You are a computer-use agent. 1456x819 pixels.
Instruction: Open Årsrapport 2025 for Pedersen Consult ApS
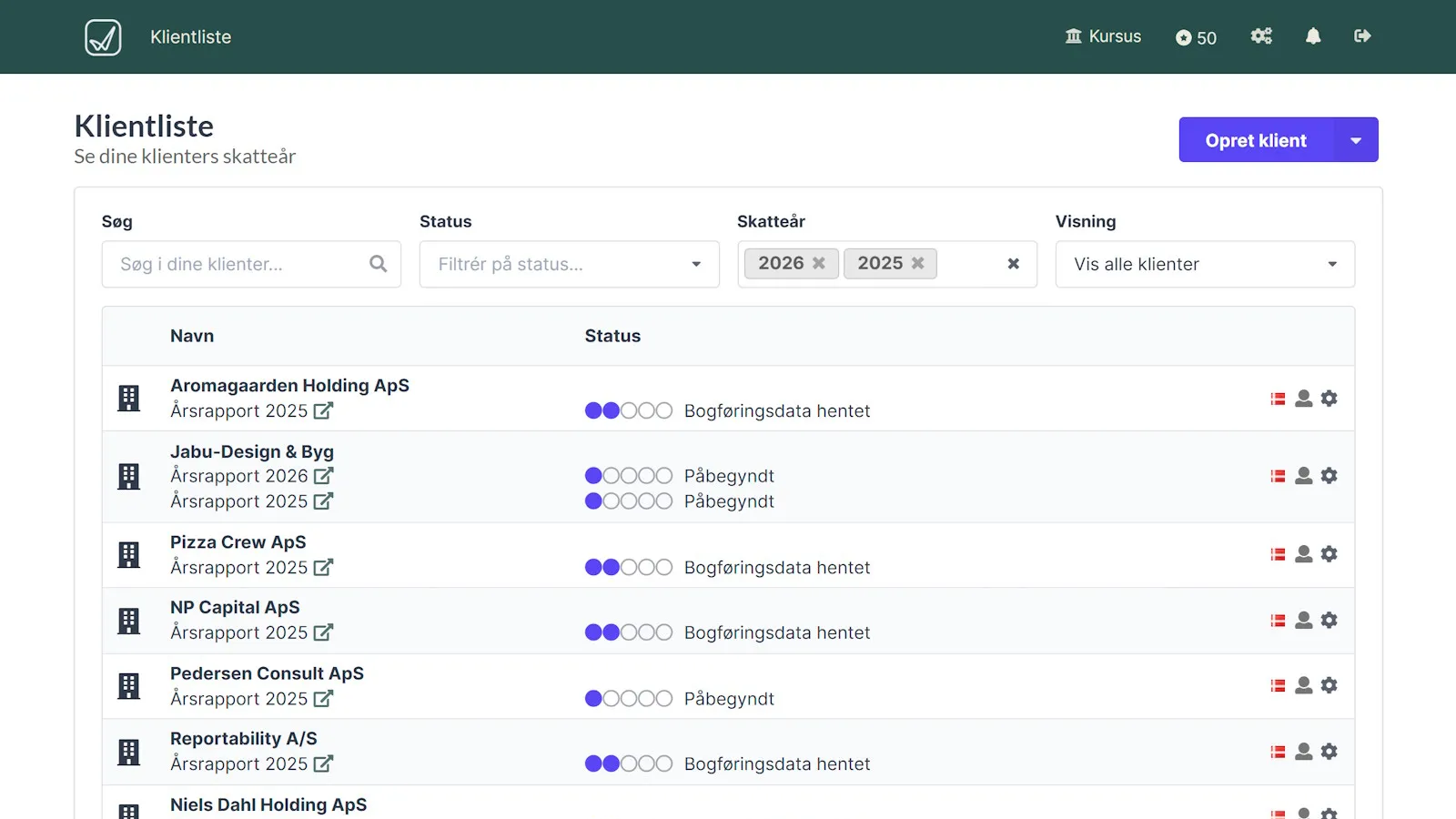[252, 699]
